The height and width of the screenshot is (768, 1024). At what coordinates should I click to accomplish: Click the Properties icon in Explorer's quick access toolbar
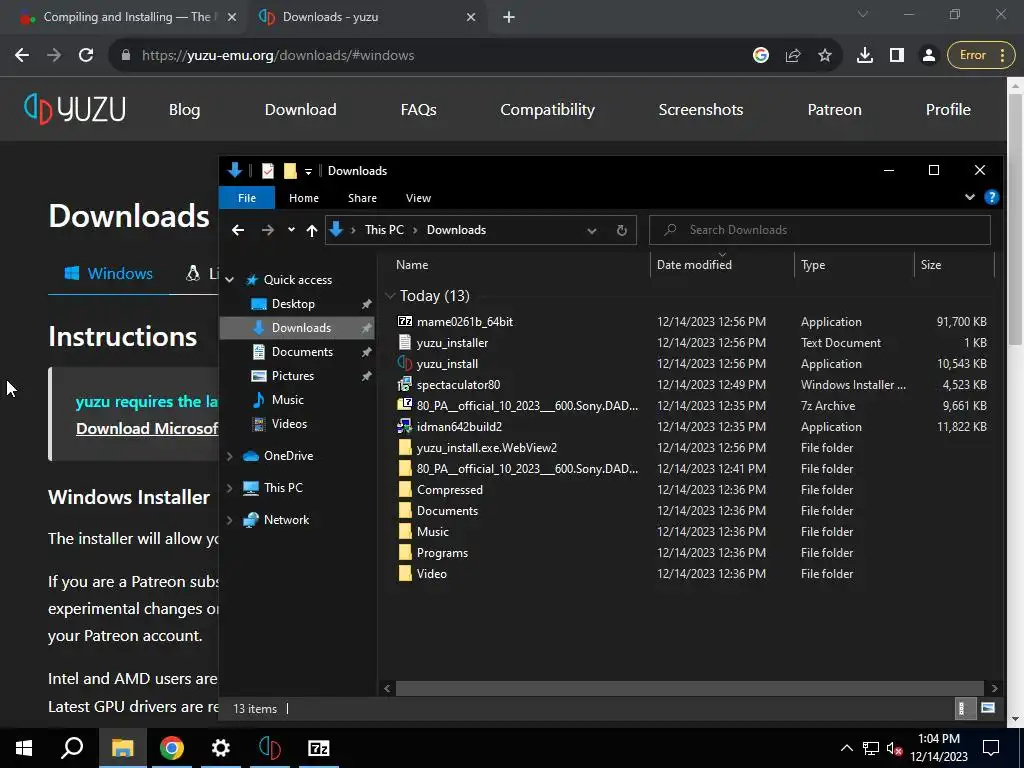tap(268, 171)
